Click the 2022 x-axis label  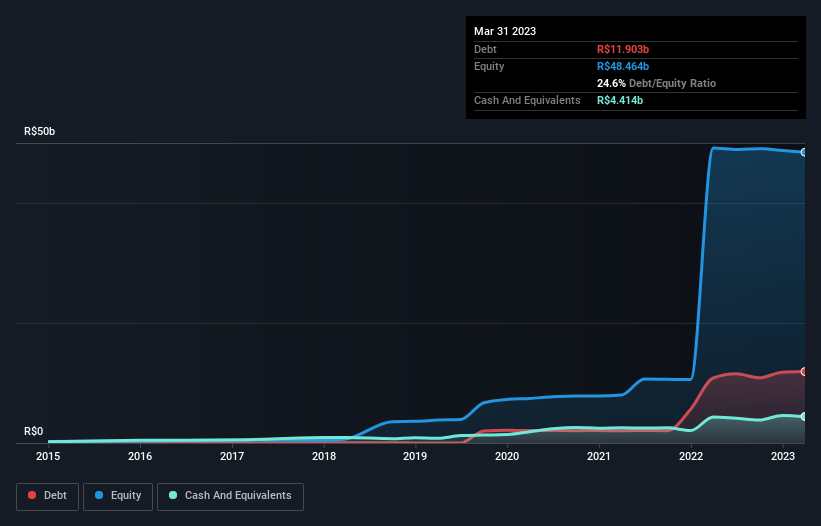691,456
